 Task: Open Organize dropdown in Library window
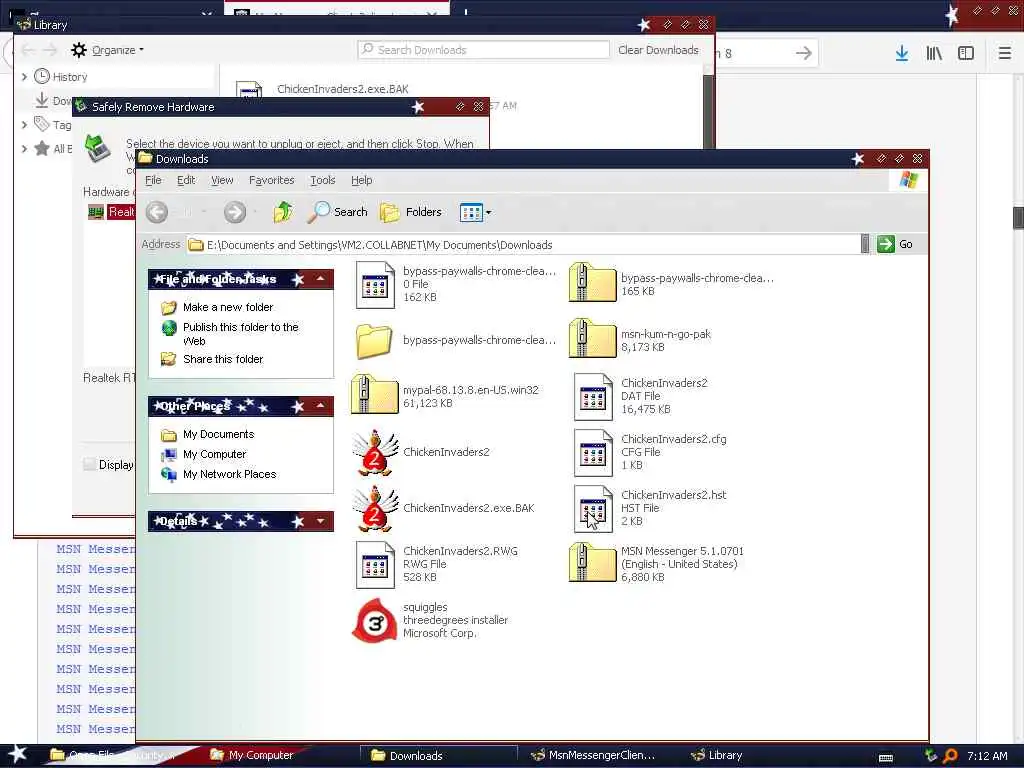click(108, 50)
